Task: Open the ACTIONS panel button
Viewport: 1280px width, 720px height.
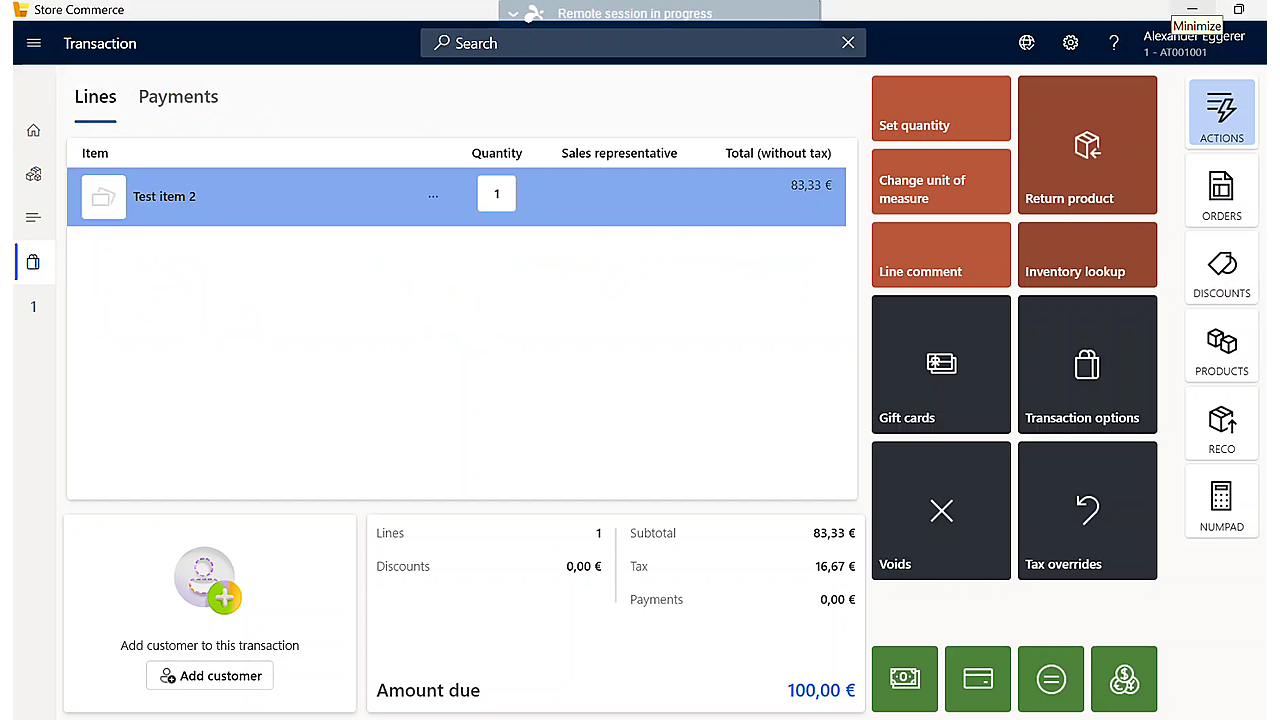Action: [1221, 113]
